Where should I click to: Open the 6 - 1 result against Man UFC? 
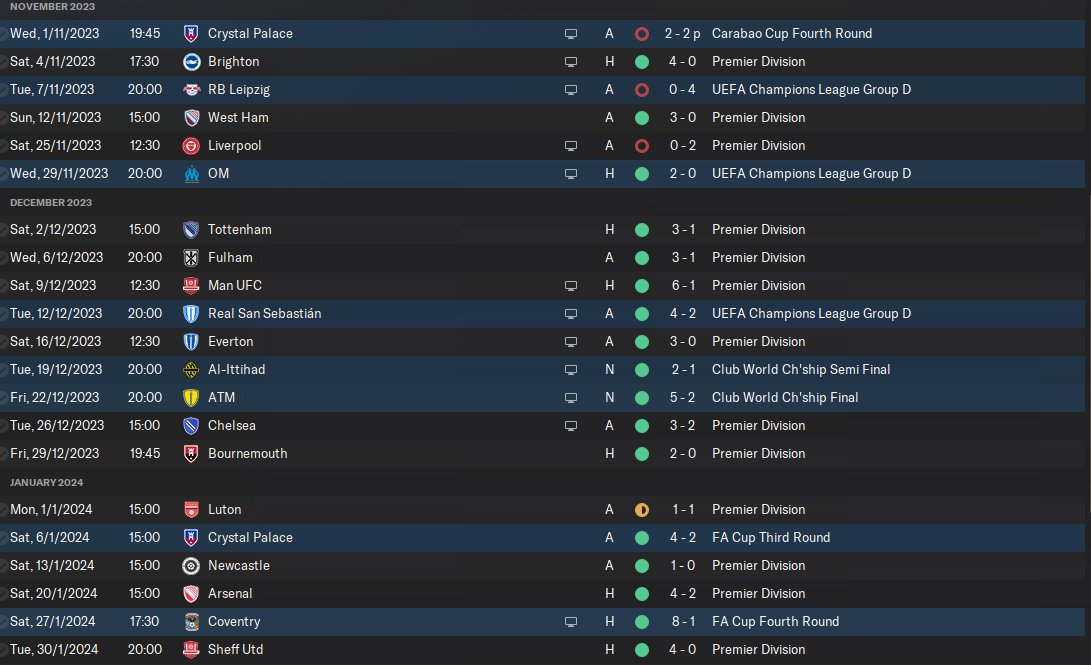pos(683,285)
